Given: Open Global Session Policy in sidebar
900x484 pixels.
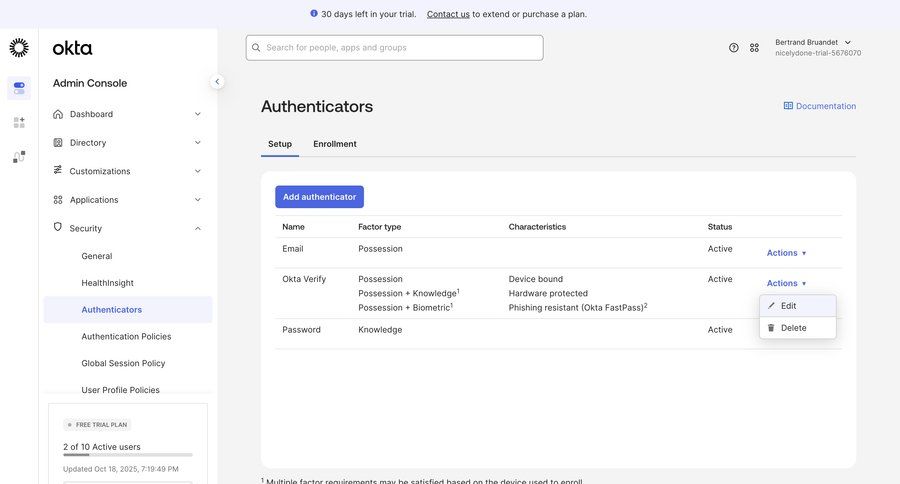Looking at the screenshot, I should (x=123, y=363).
